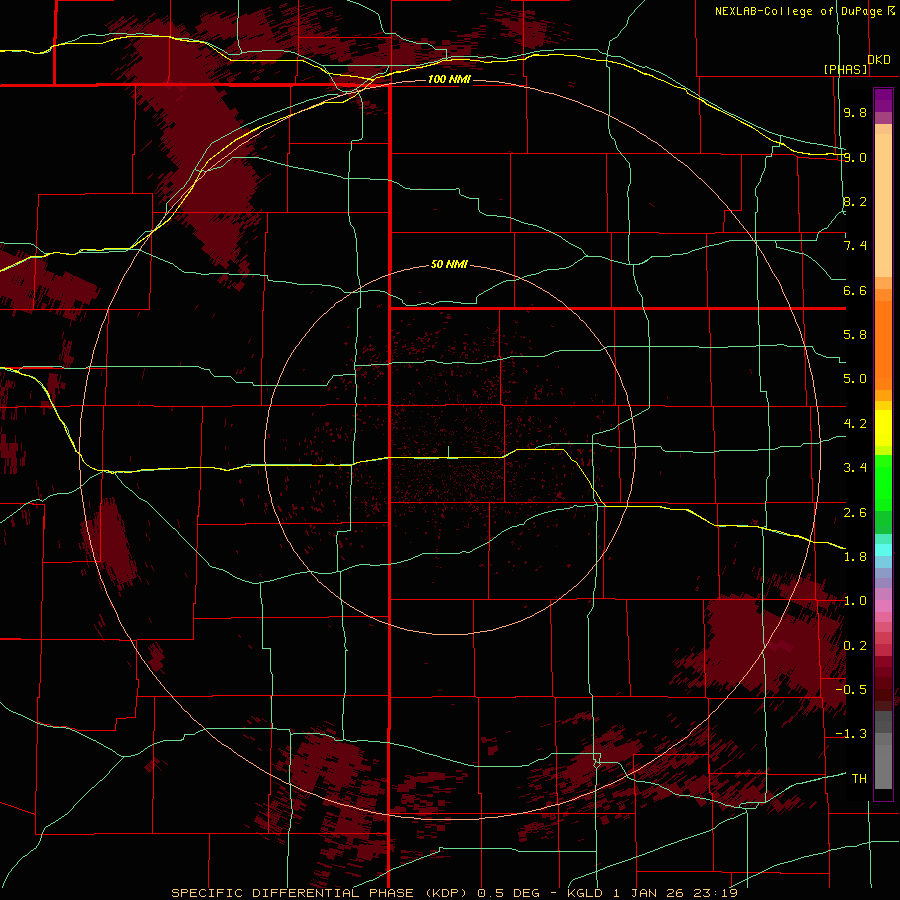Pick the gray segment of the color bar
The height and width of the screenshot is (900, 900).
tap(883, 752)
